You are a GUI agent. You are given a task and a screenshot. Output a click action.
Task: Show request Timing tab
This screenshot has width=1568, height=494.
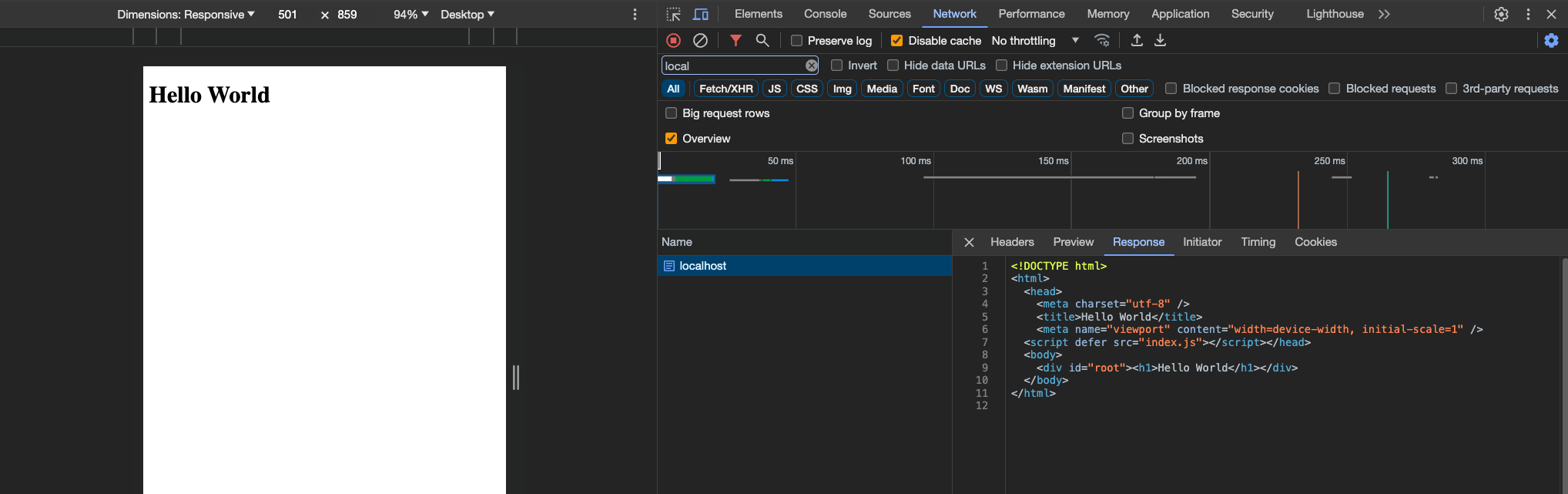click(x=1258, y=242)
